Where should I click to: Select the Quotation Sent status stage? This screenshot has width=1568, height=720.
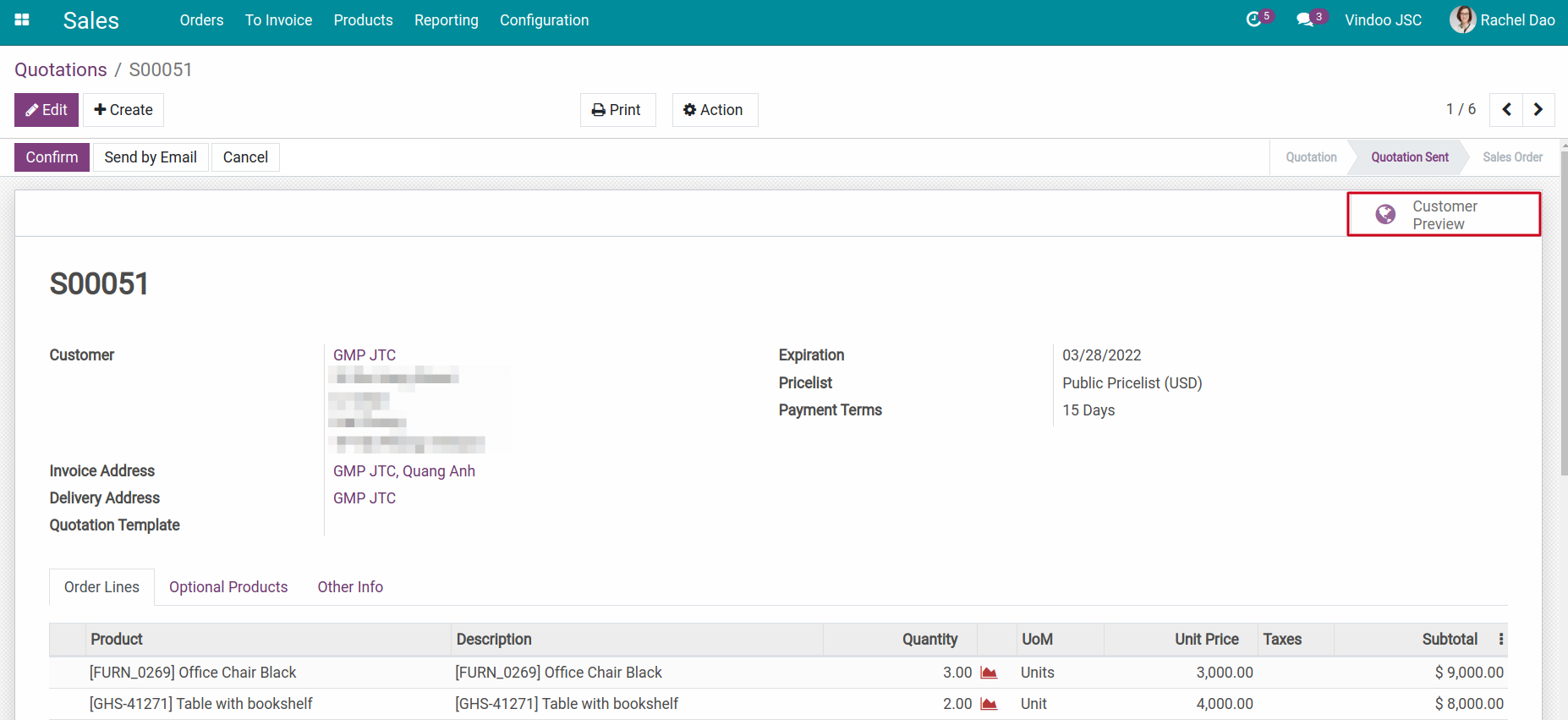click(1410, 157)
